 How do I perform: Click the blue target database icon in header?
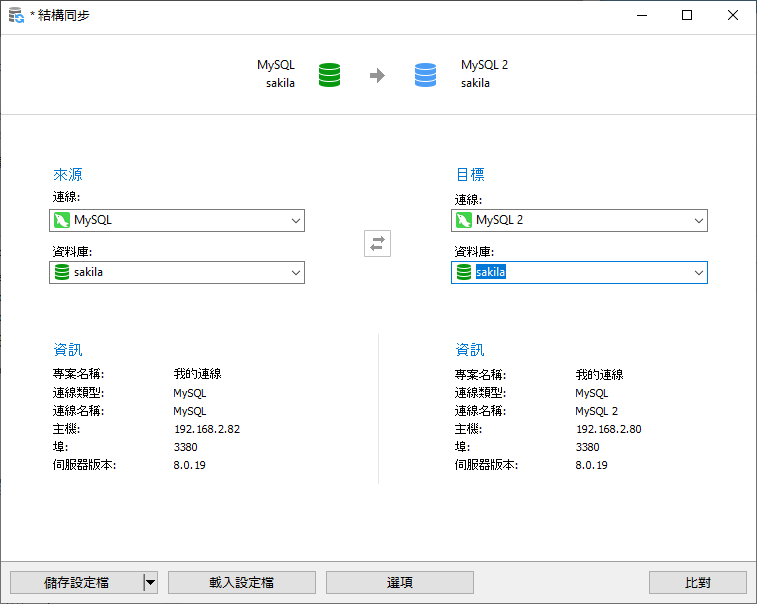[425, 75]
